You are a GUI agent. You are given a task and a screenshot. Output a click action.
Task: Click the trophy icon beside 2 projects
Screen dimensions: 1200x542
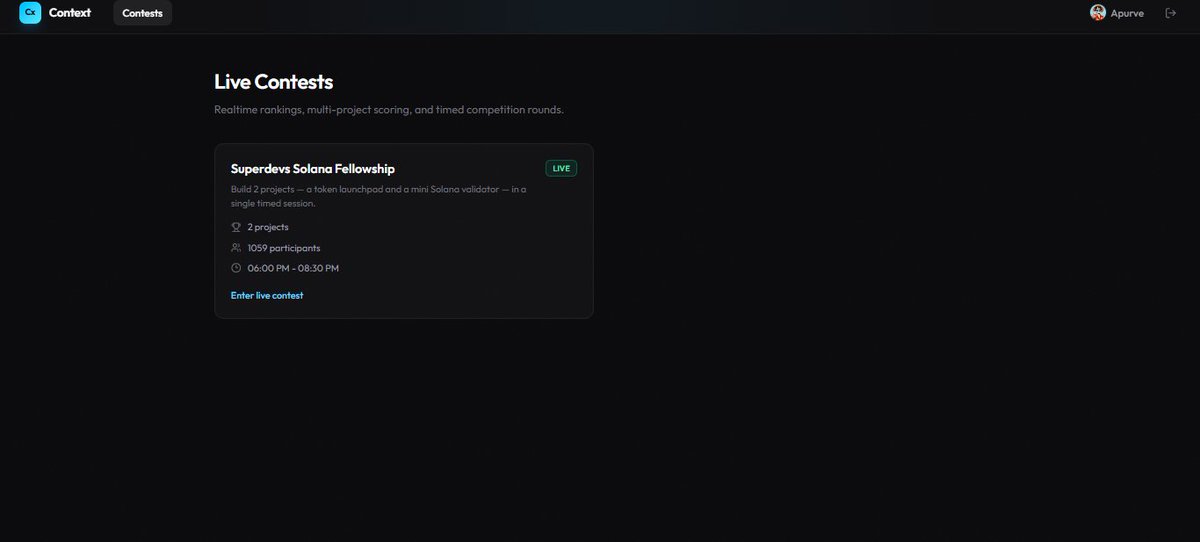click(236, 227)
